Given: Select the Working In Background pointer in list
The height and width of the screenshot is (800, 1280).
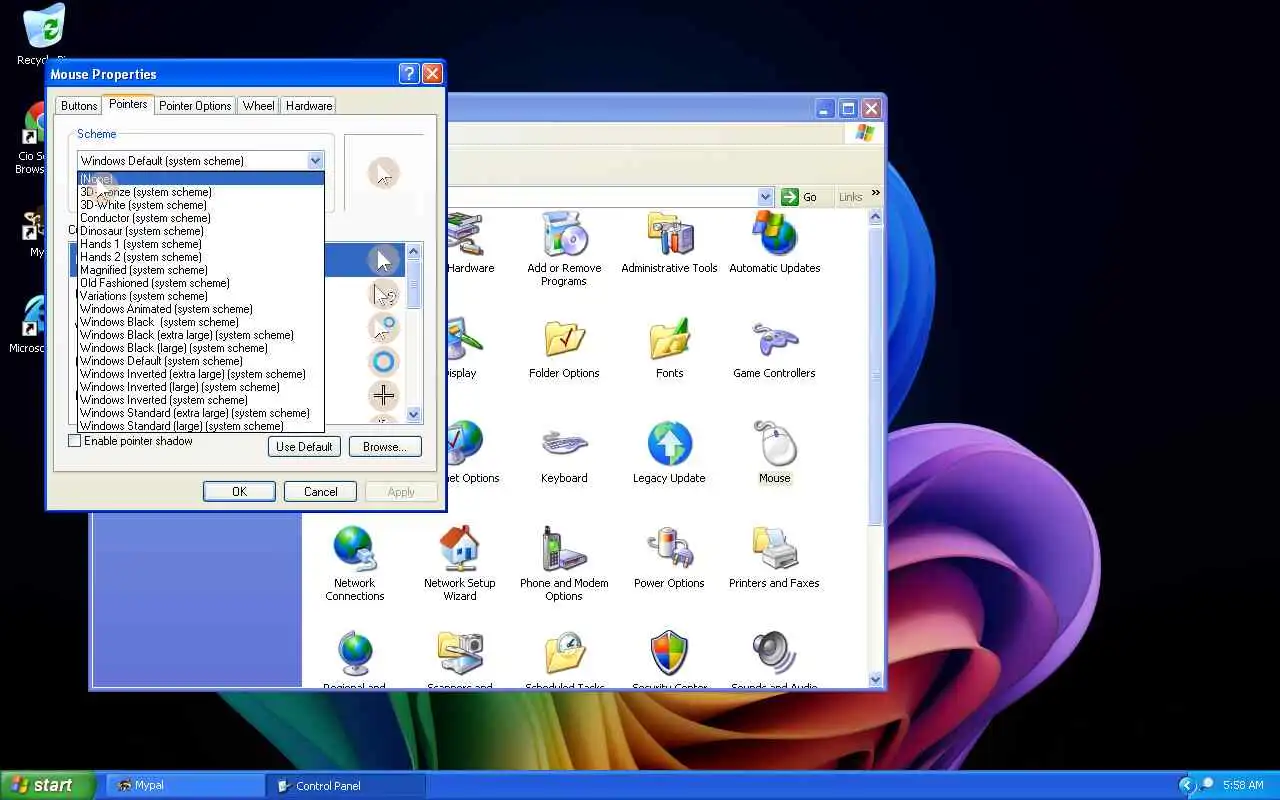Looking at the screenshot, I should click(x=383, y=328).
